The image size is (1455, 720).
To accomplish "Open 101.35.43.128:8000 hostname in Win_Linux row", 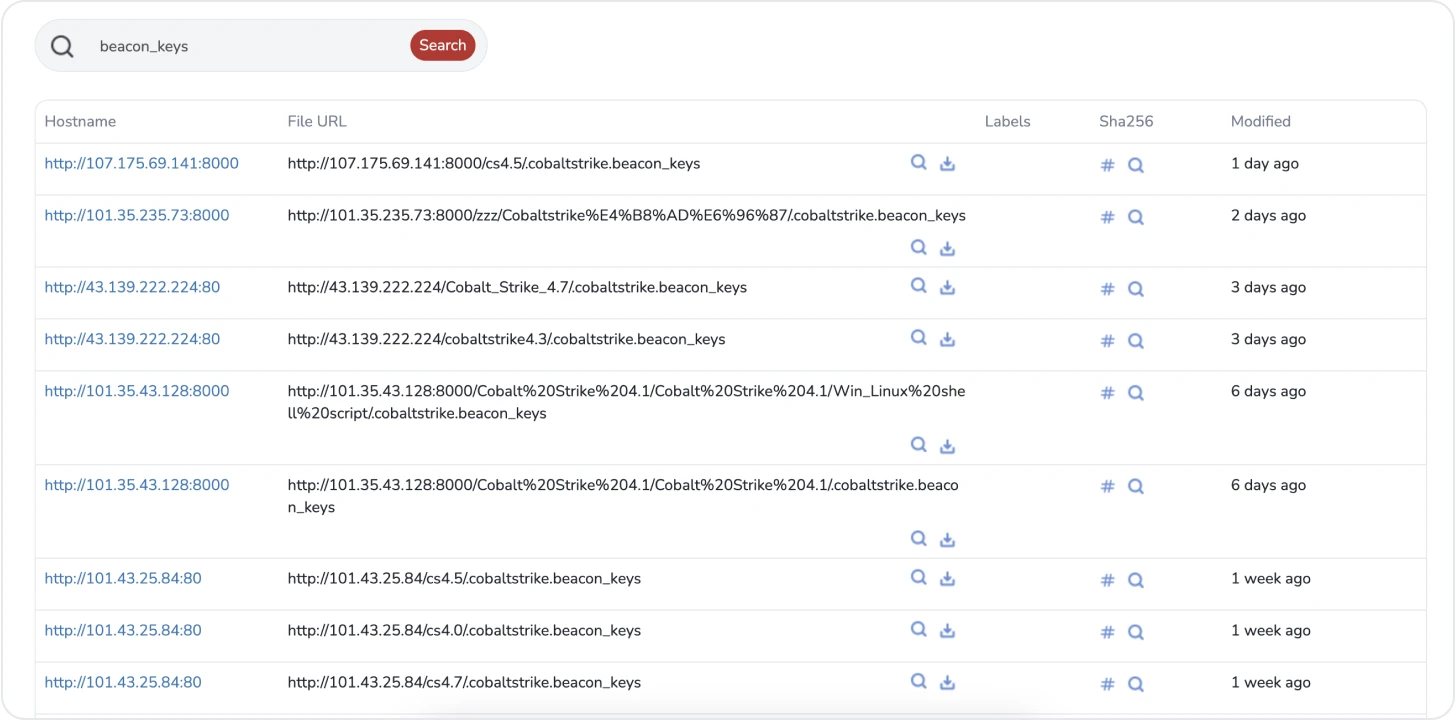I will [137, 391].
